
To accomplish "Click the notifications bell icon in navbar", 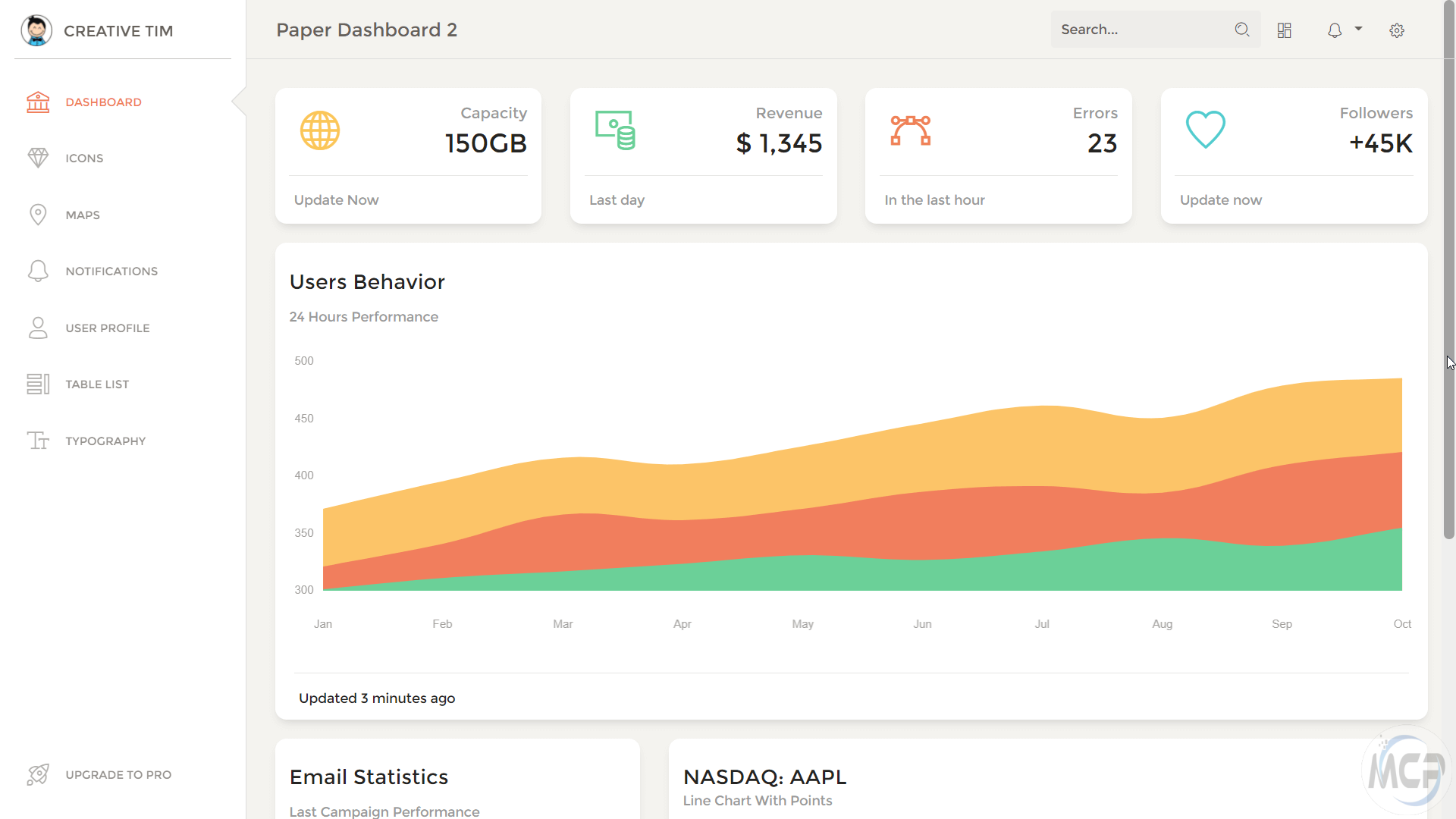I will click(x=1335, y=30).
